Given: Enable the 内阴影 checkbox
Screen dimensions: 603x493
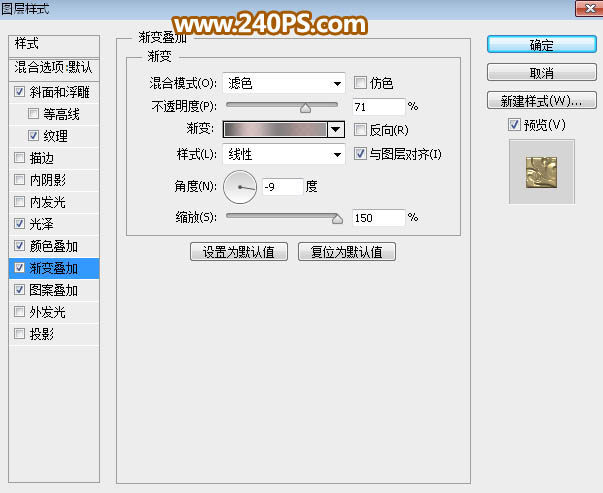Looking at the screenshot, I should click(x=19, y=180).
